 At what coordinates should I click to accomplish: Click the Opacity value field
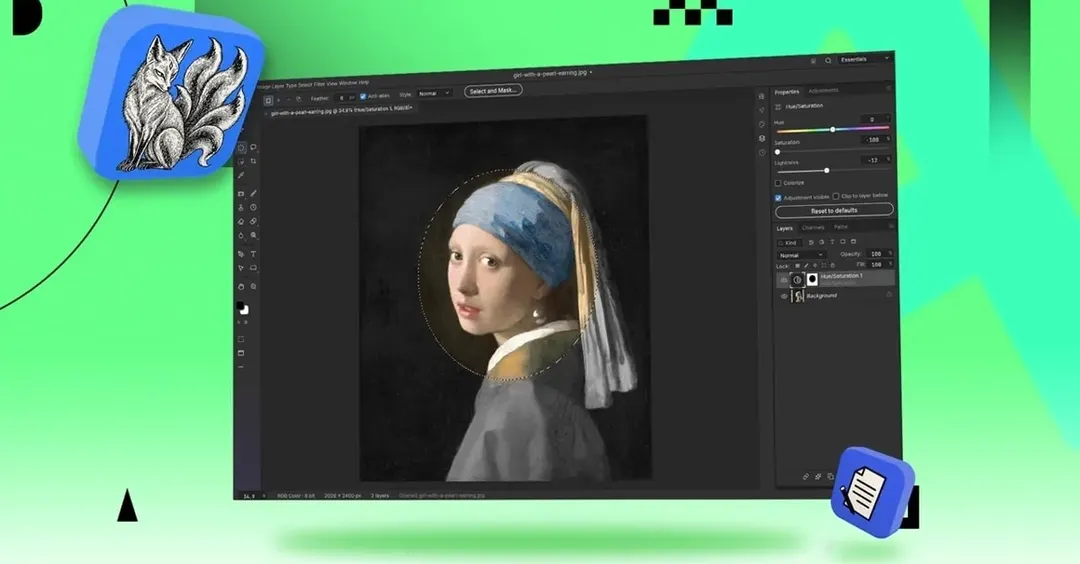(880, 253)
